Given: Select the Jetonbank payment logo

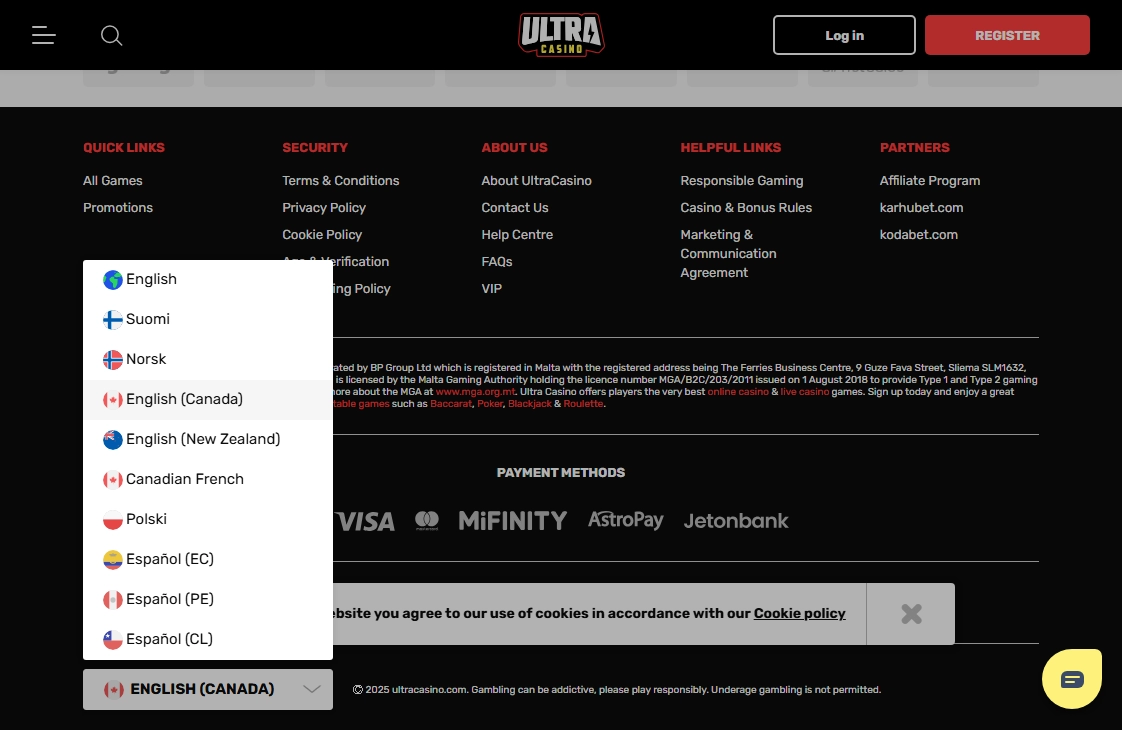Looking at the screenshot, I should click(736, 520).
